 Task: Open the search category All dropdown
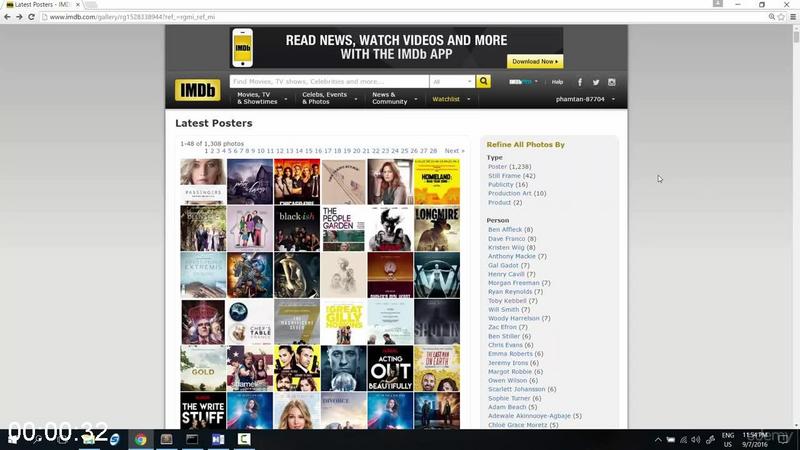pos(452,82)
